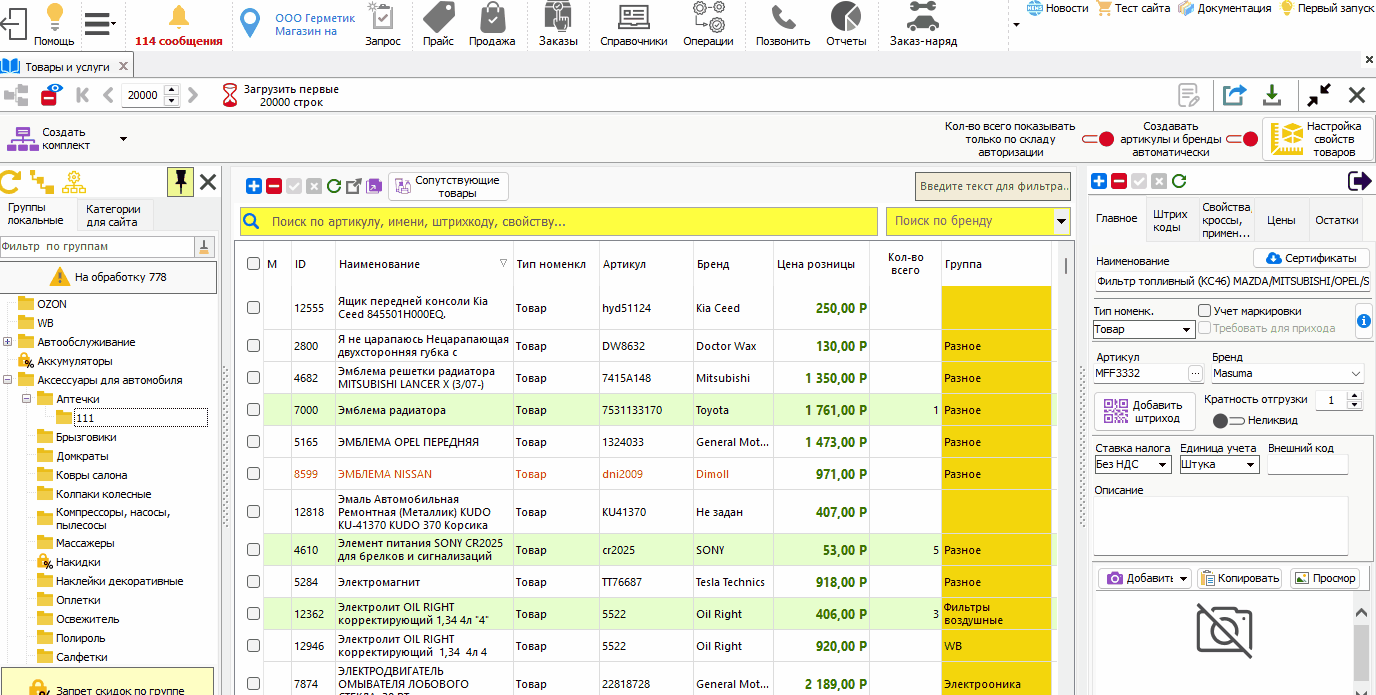Click the 114 сообщения bell icon

point(178,17)
